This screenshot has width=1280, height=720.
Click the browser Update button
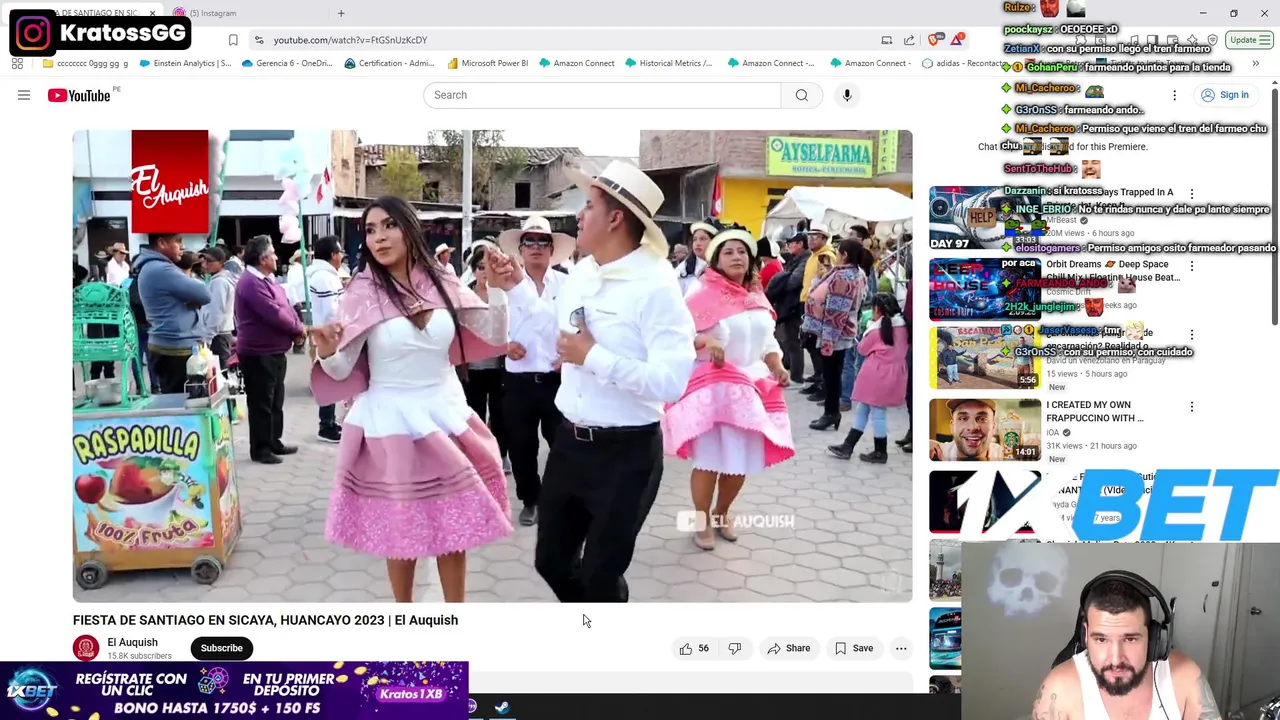coord(1248,40)
